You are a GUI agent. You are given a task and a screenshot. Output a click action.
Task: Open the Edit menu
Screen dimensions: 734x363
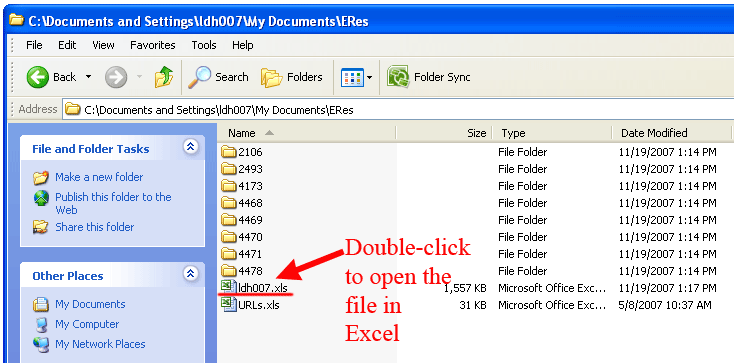[67, 45]
